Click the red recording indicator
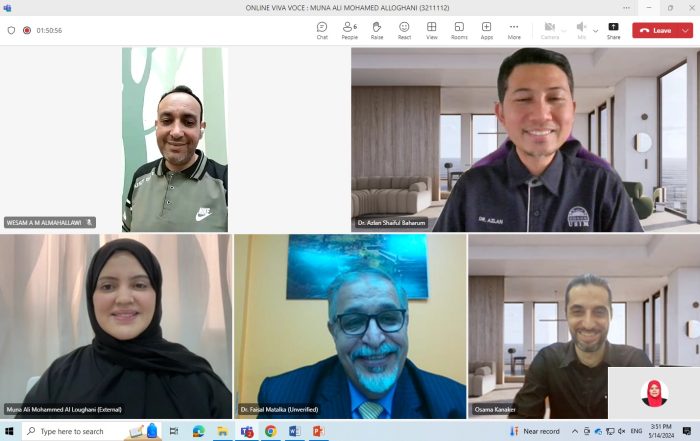This screenshot has height=441, width=700. click(x=26, y=30)
